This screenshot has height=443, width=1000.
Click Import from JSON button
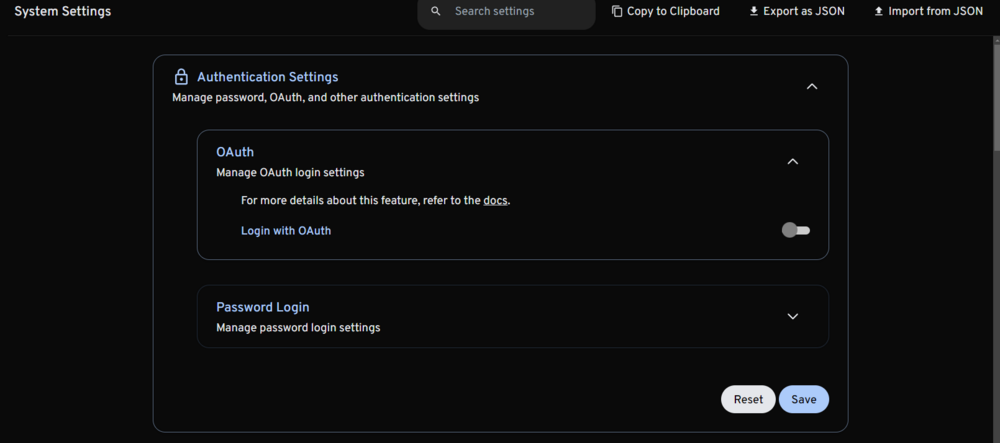click(928, 11)
